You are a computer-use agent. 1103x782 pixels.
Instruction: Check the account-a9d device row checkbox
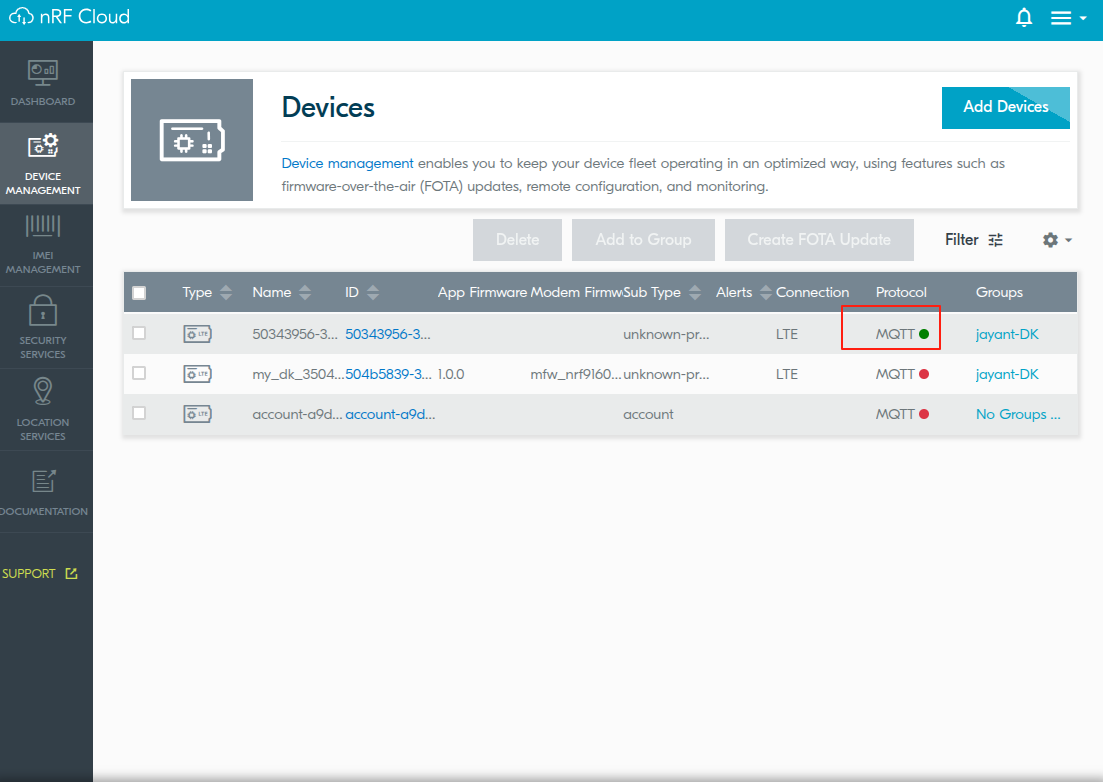(139, 414)
